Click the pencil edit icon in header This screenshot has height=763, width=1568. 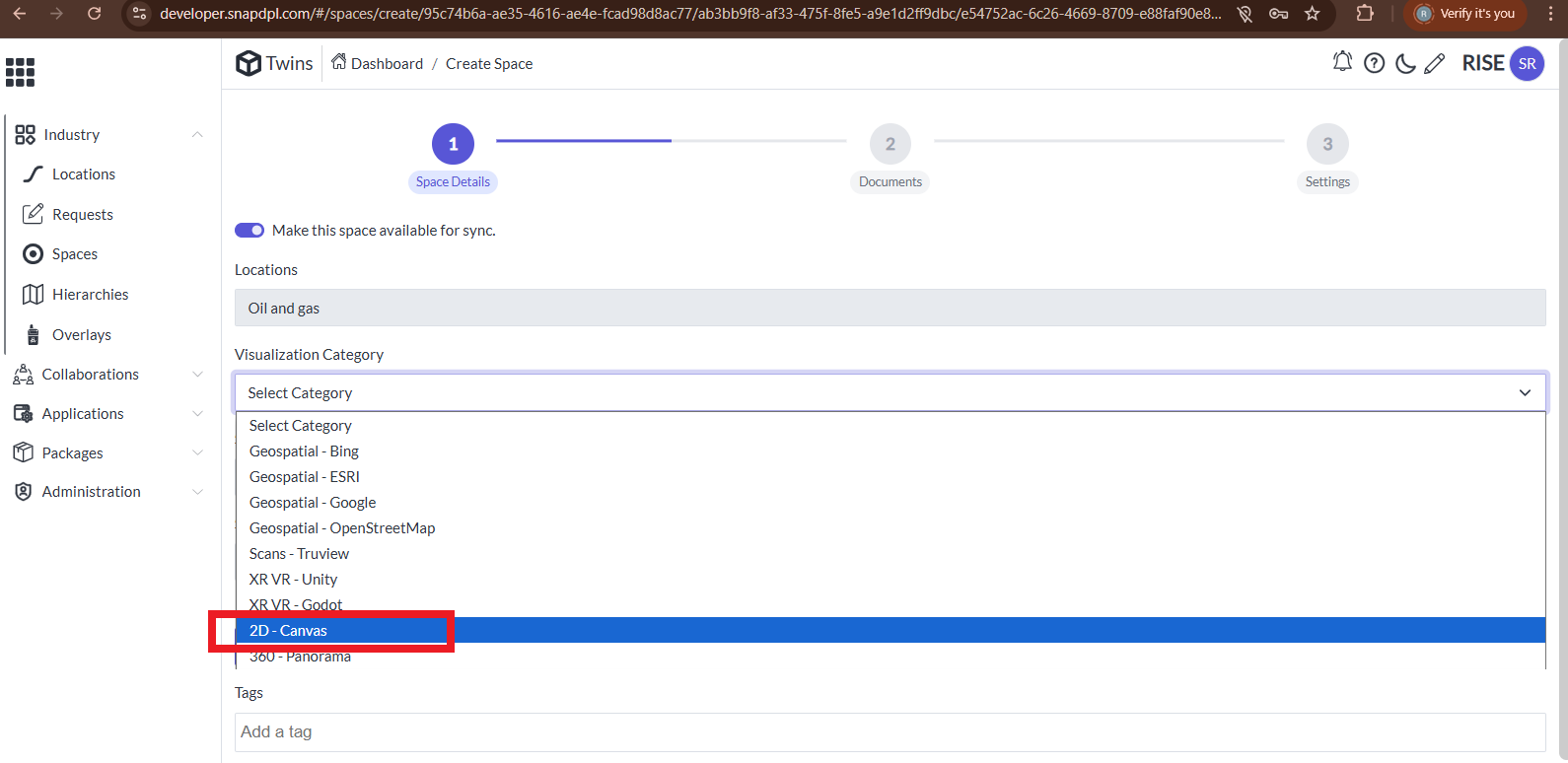tap(1435, 63)
